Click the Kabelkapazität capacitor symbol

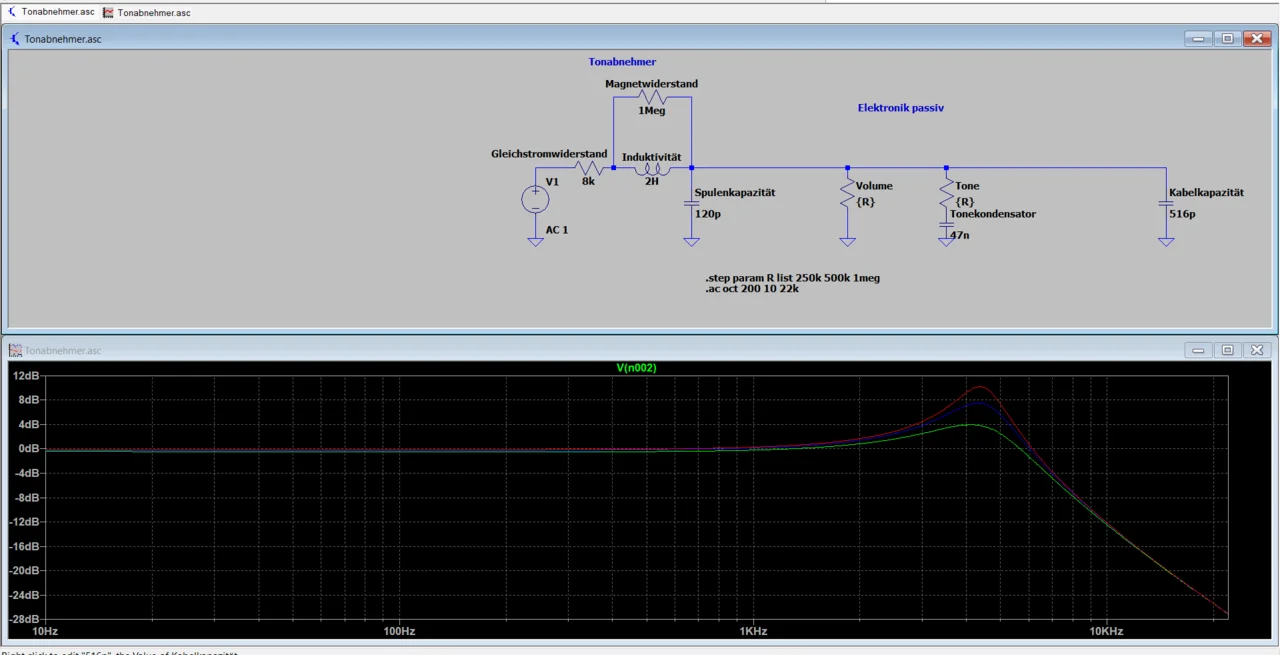[1165, 204]
